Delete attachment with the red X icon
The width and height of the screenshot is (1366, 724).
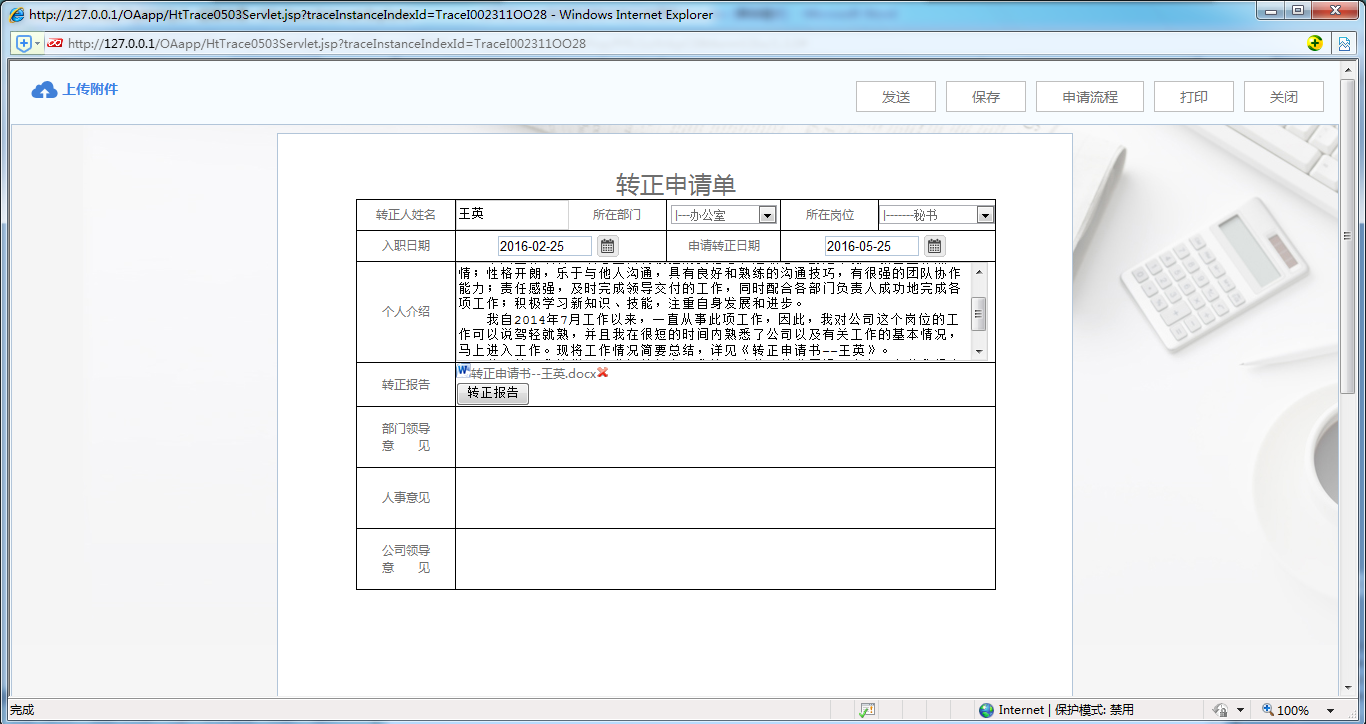[x=603, y=373]
